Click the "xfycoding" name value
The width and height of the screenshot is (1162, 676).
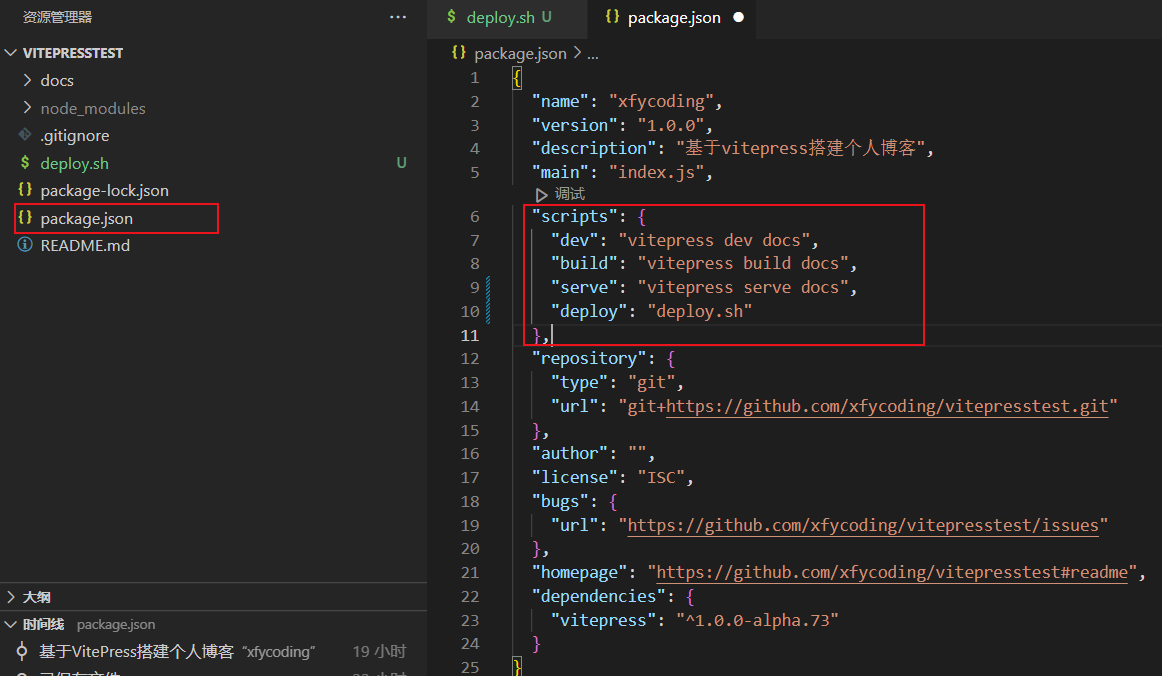click(x=661, y=102)
